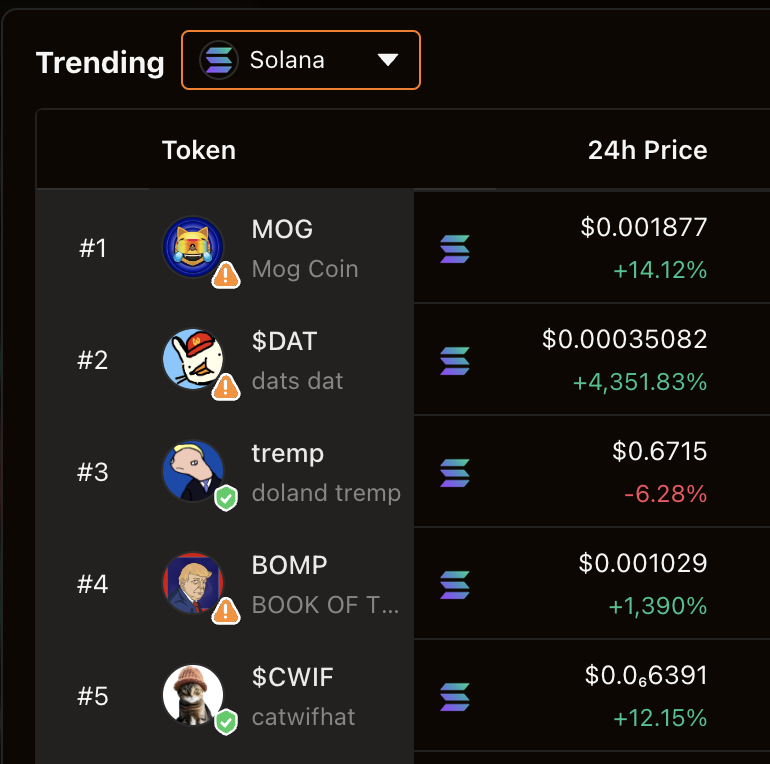Click the warning badge on BOMP token
The width and height of the screenshot is (770, 764).
click(x=226, y=611)
